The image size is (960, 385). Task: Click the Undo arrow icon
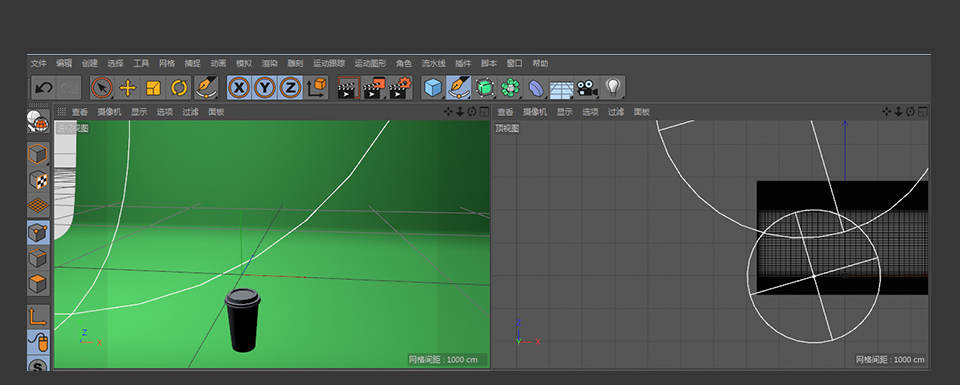43,88
